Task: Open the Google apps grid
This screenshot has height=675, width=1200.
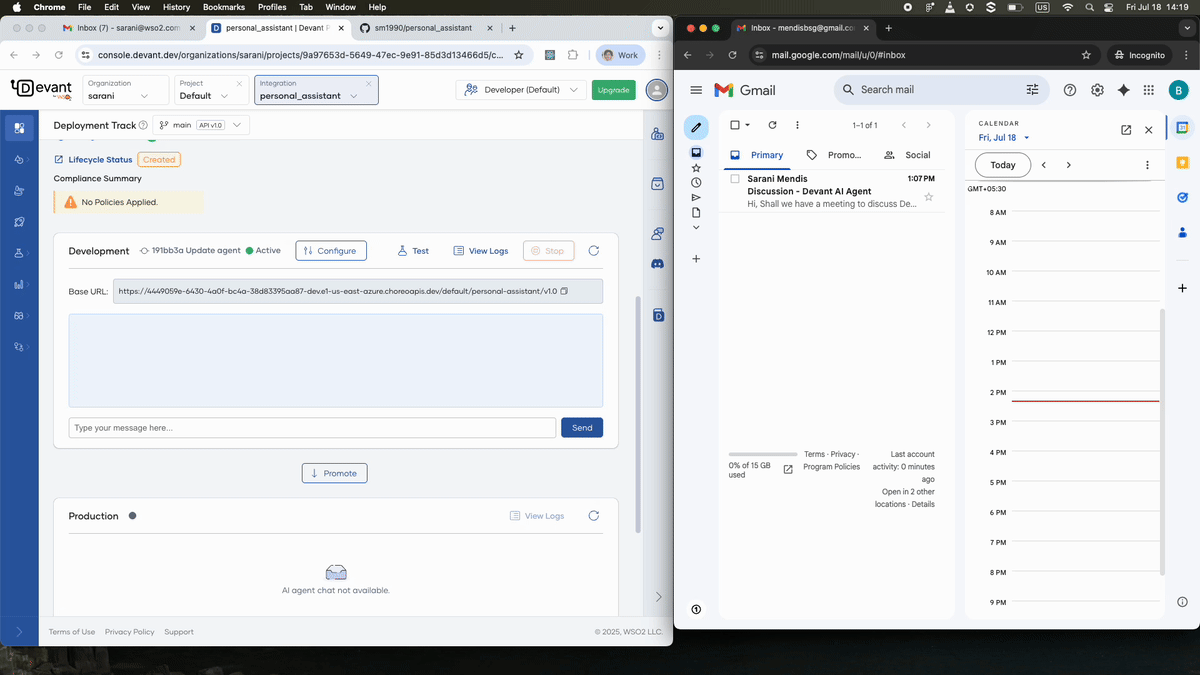Action: tap(1149, 90)
